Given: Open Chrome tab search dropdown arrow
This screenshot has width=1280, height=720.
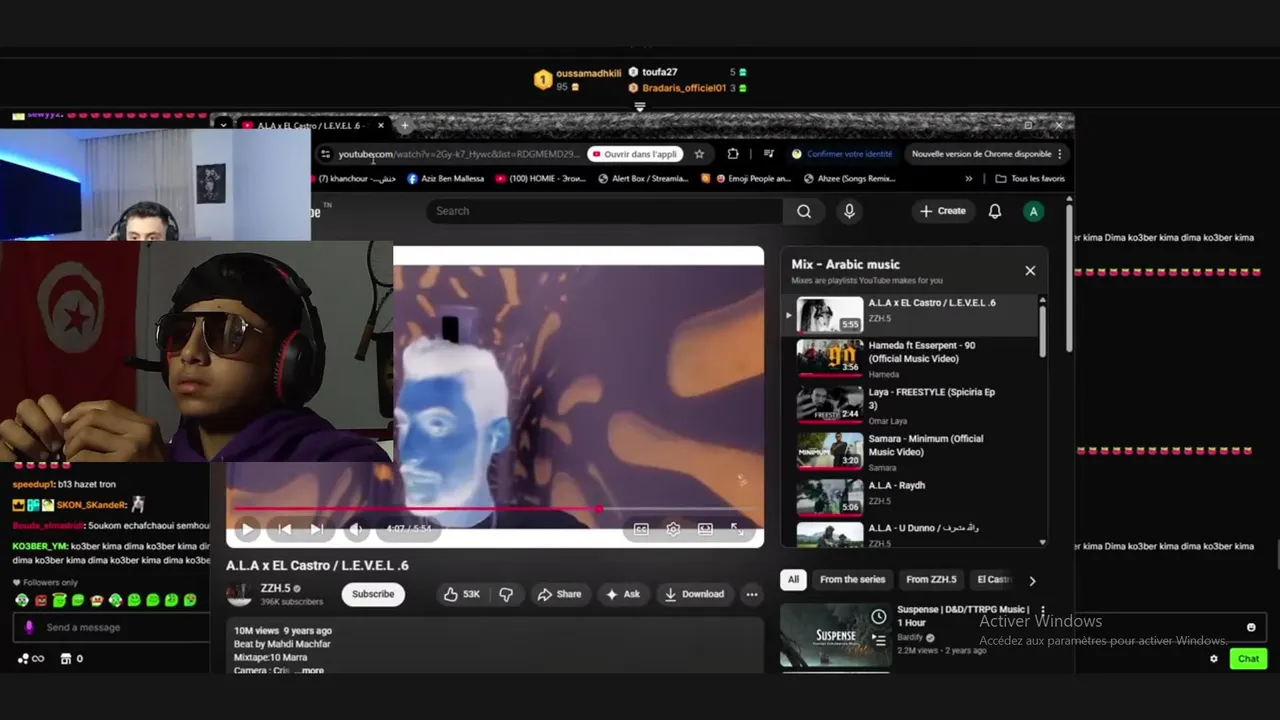Looking at the screenshot, I should coord(223,126).
